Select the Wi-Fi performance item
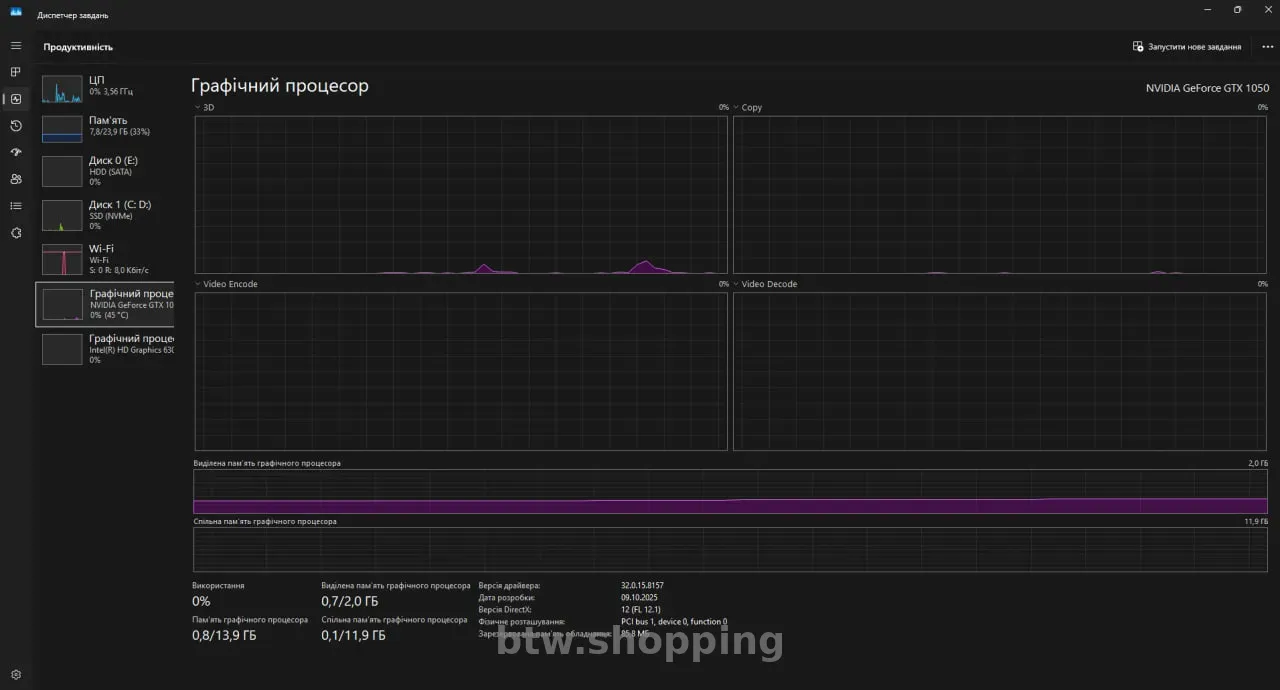Image resolution: width=1280 pixels, height=690 pixels. coord(105,259)
